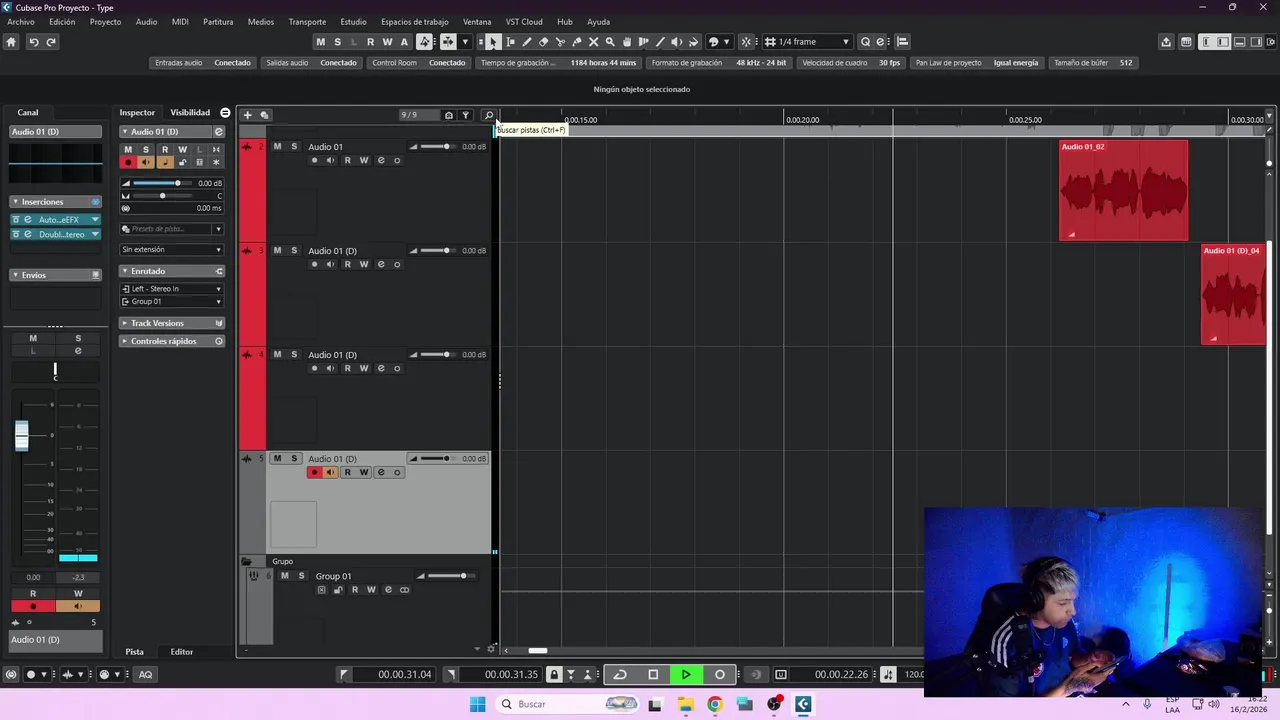The width and height of the screenshot is (1280, 720).
Task: Click Play in transport bar
Action: click(686, 674)
